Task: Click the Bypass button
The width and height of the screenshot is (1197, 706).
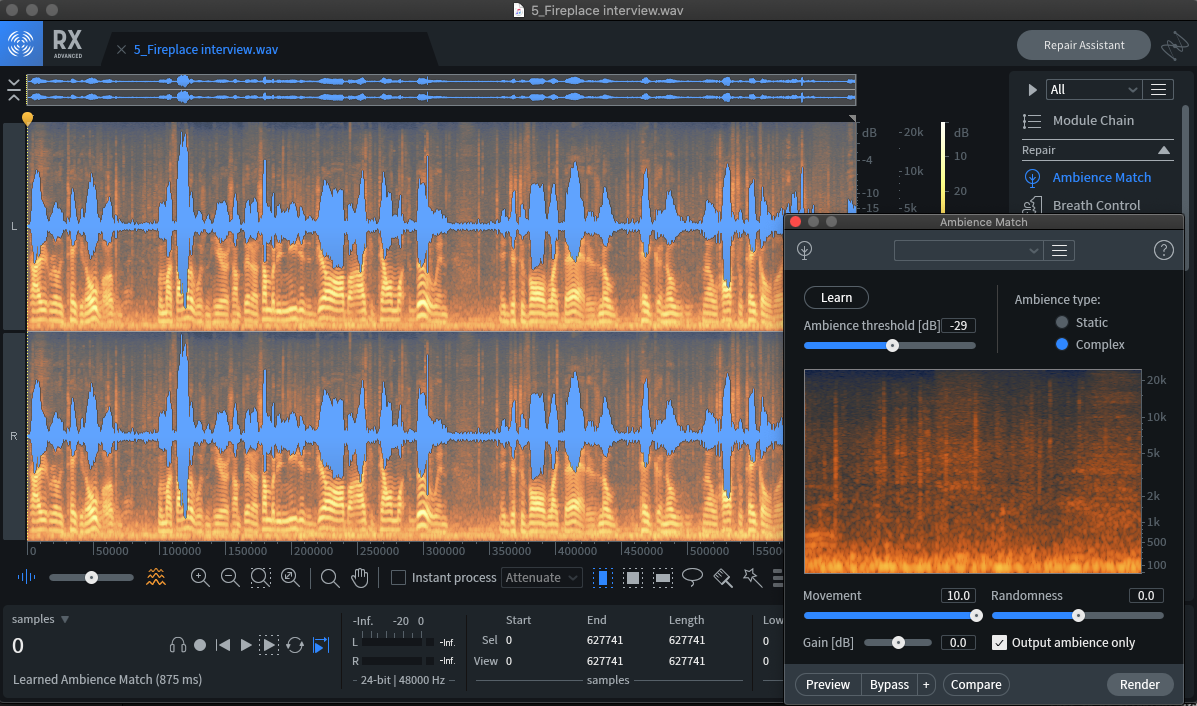Action: point(889,685)
